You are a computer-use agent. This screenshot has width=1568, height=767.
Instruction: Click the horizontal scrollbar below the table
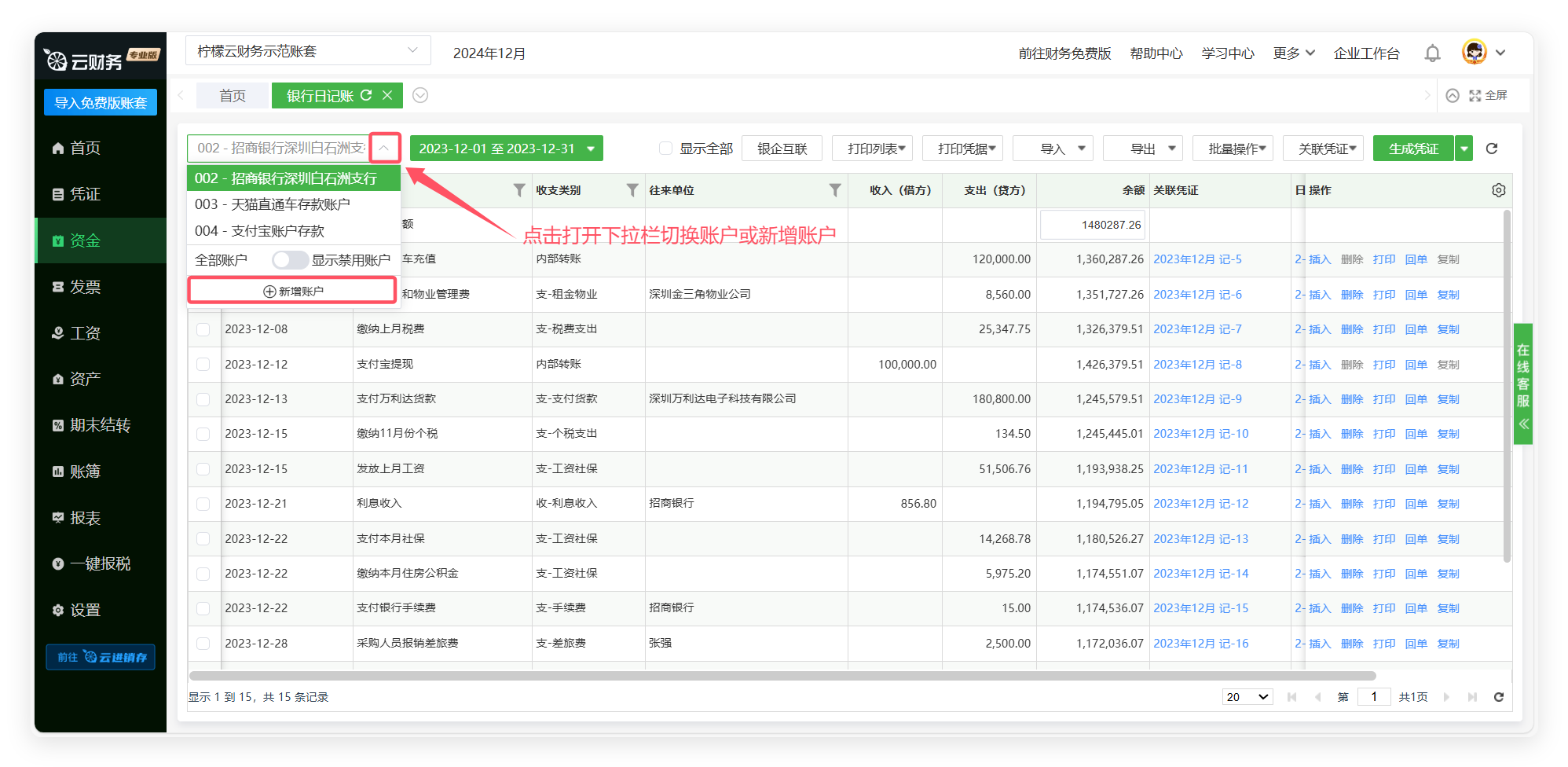(782, 676)
